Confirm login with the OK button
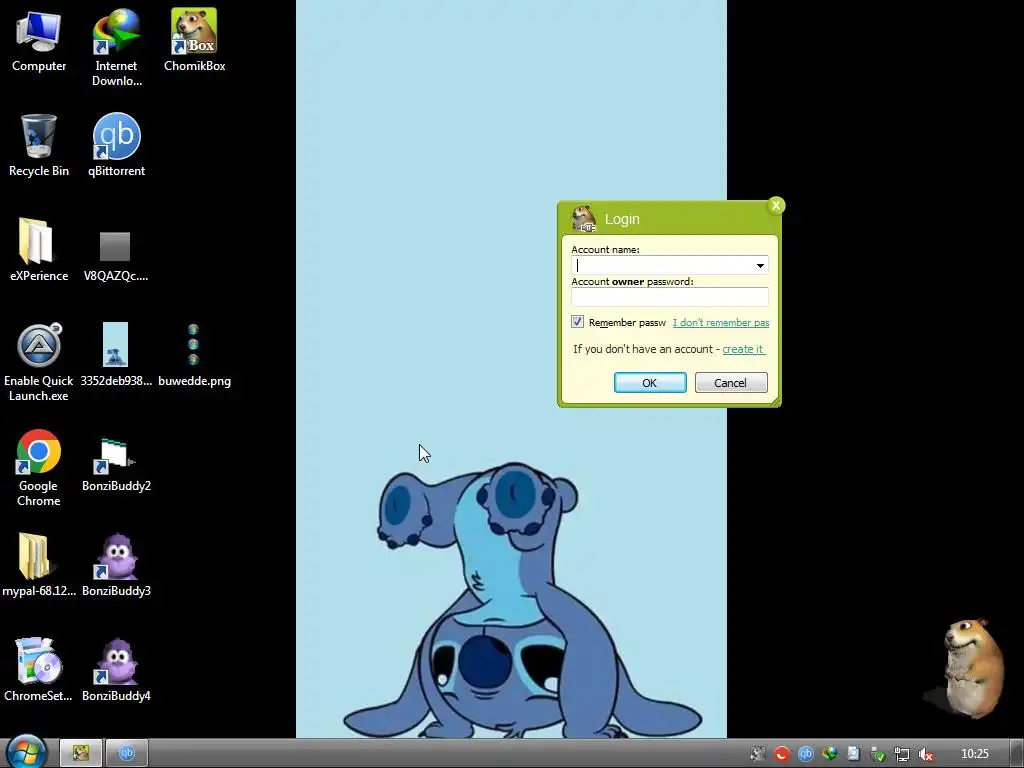The width and height of the screenshot is (1024, 768). tap(650, 383)
